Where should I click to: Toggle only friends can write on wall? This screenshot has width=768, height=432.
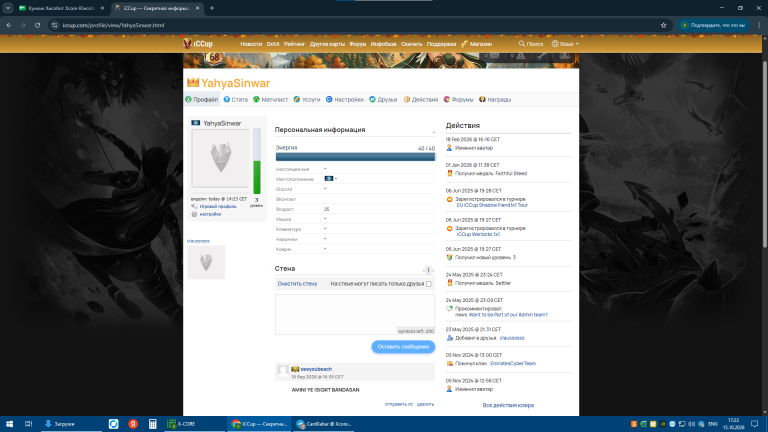click(x=429, y=284)
